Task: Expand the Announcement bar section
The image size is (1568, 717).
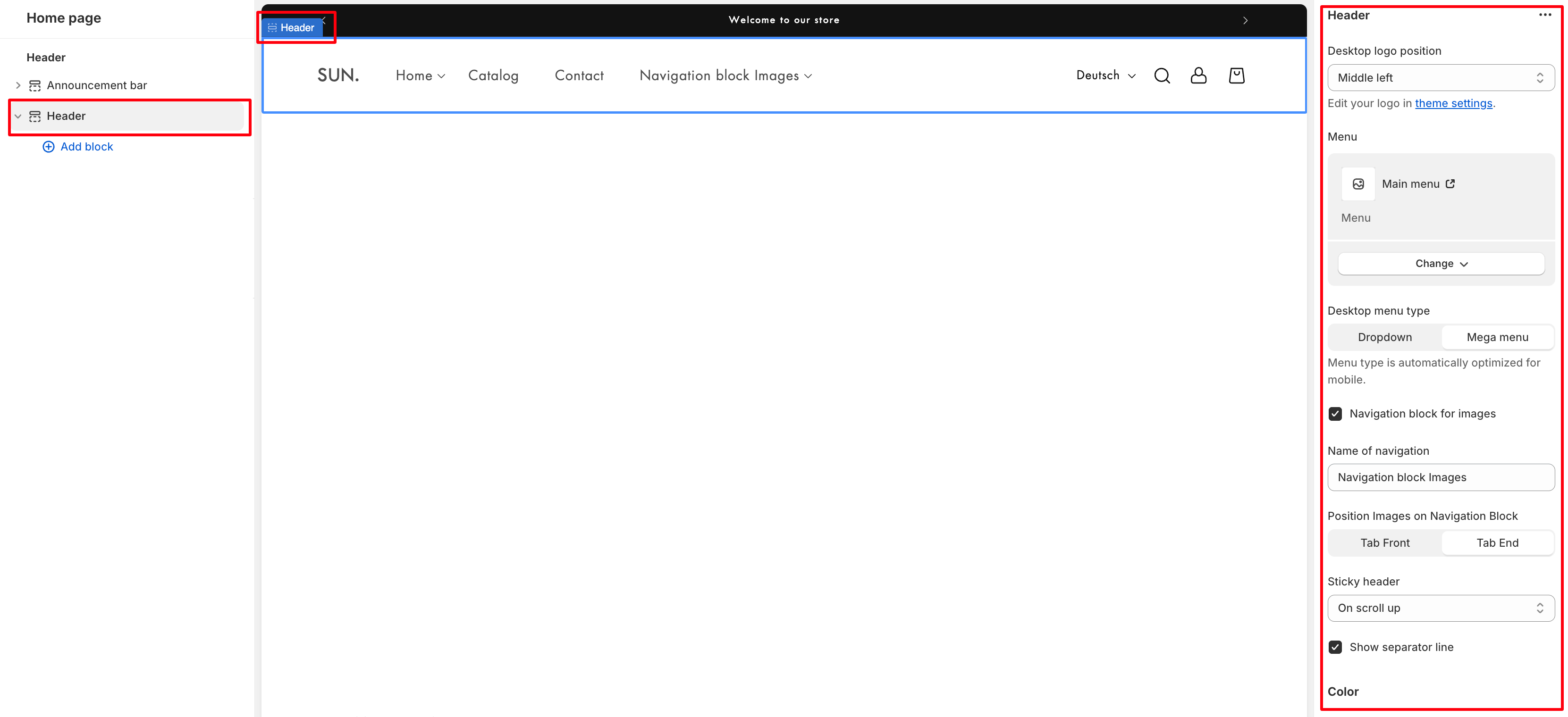Action: 17,85
